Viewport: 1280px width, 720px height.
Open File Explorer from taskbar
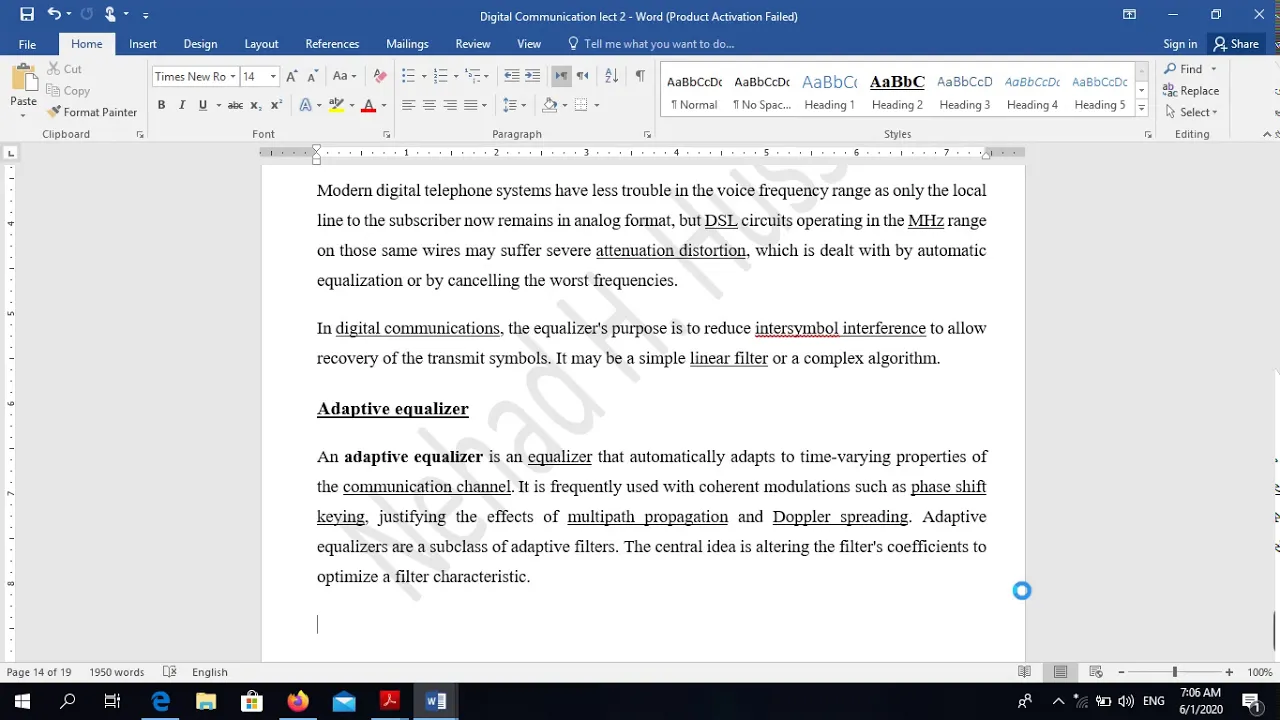206,701
